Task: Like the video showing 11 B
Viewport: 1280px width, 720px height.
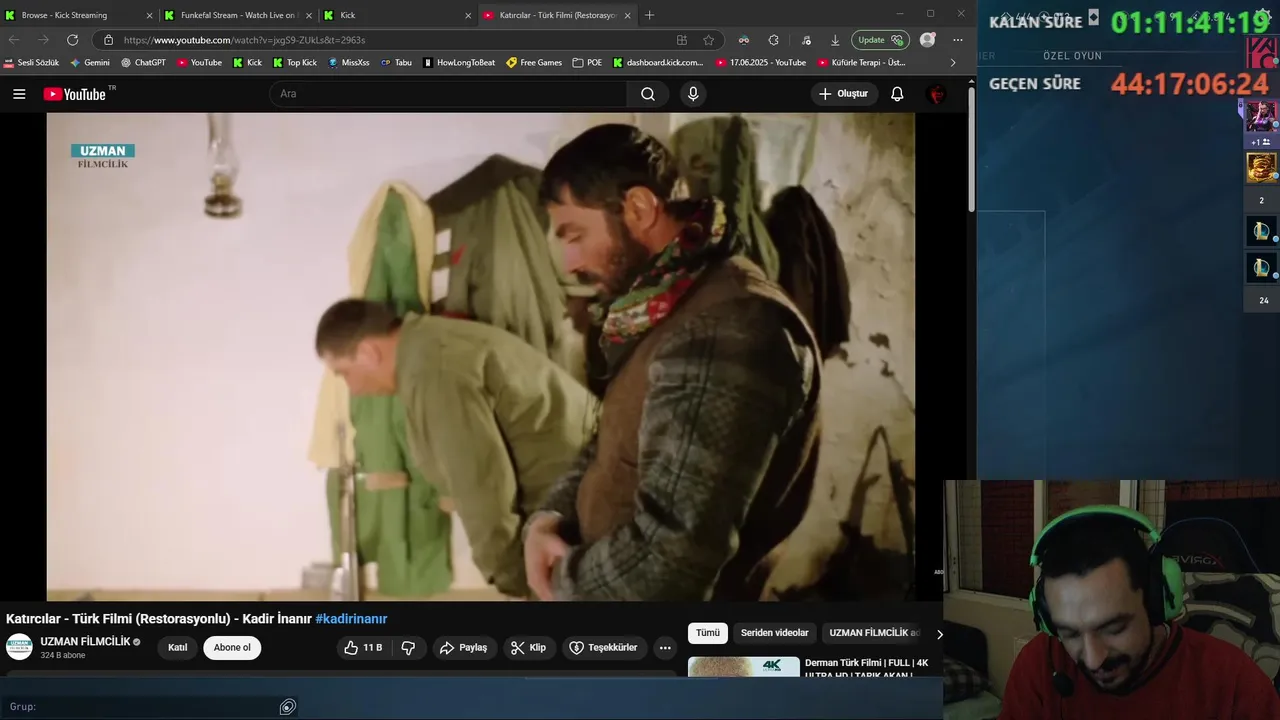Action: [x=362, y=648]
